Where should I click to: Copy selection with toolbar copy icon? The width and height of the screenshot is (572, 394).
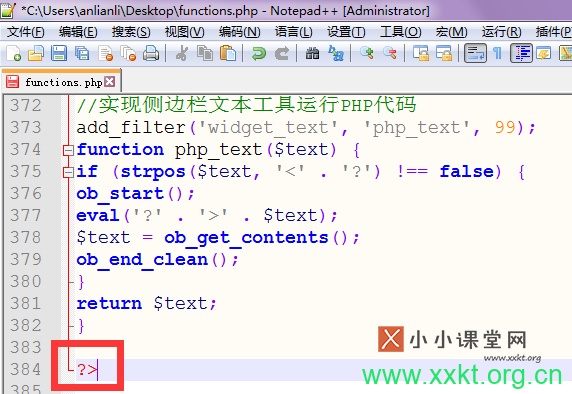205,53
